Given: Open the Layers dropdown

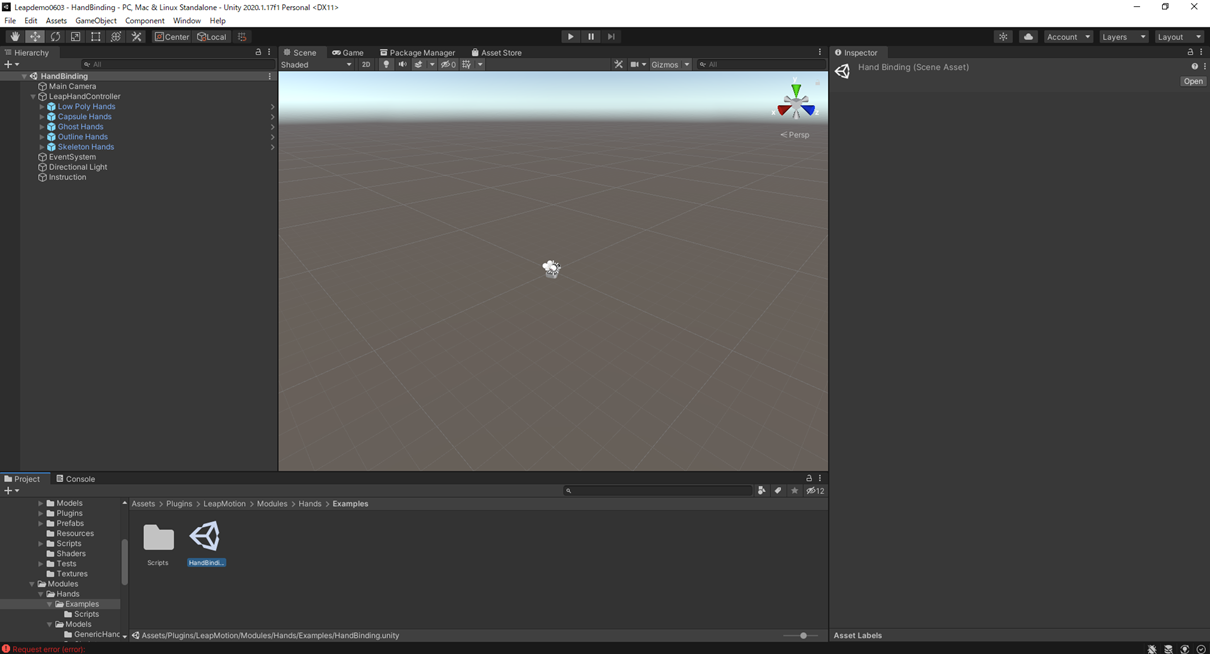Looking at the screenshot, I should (1123, 37).
